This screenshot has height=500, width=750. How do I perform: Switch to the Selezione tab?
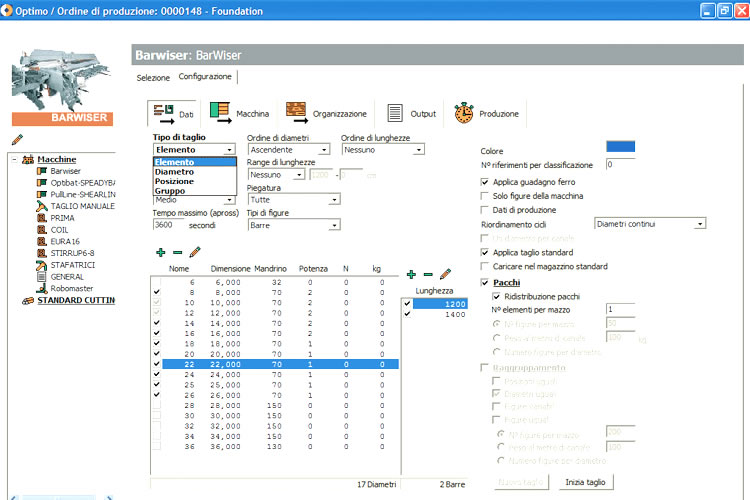click(x=153, y=77)
